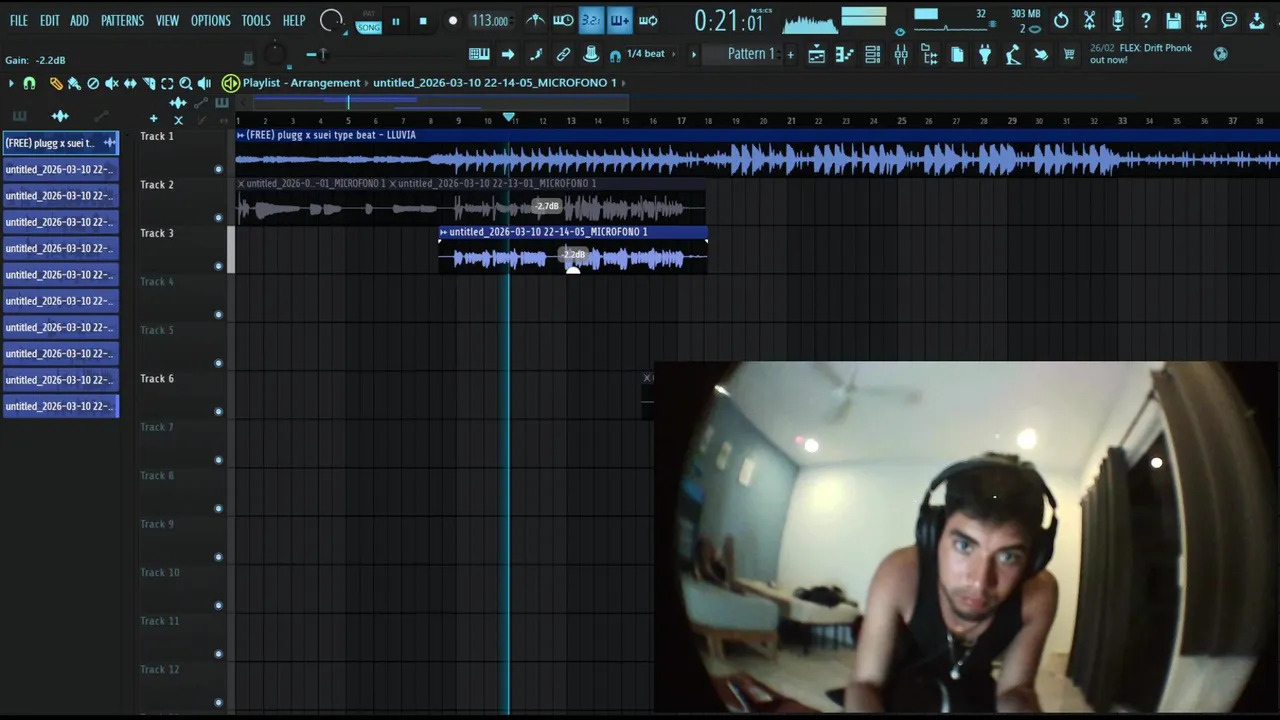Viewport: 1280px width, 720px height.
Task: Toggle note/clip grouping link icon
Action: (x=563, y=54)
